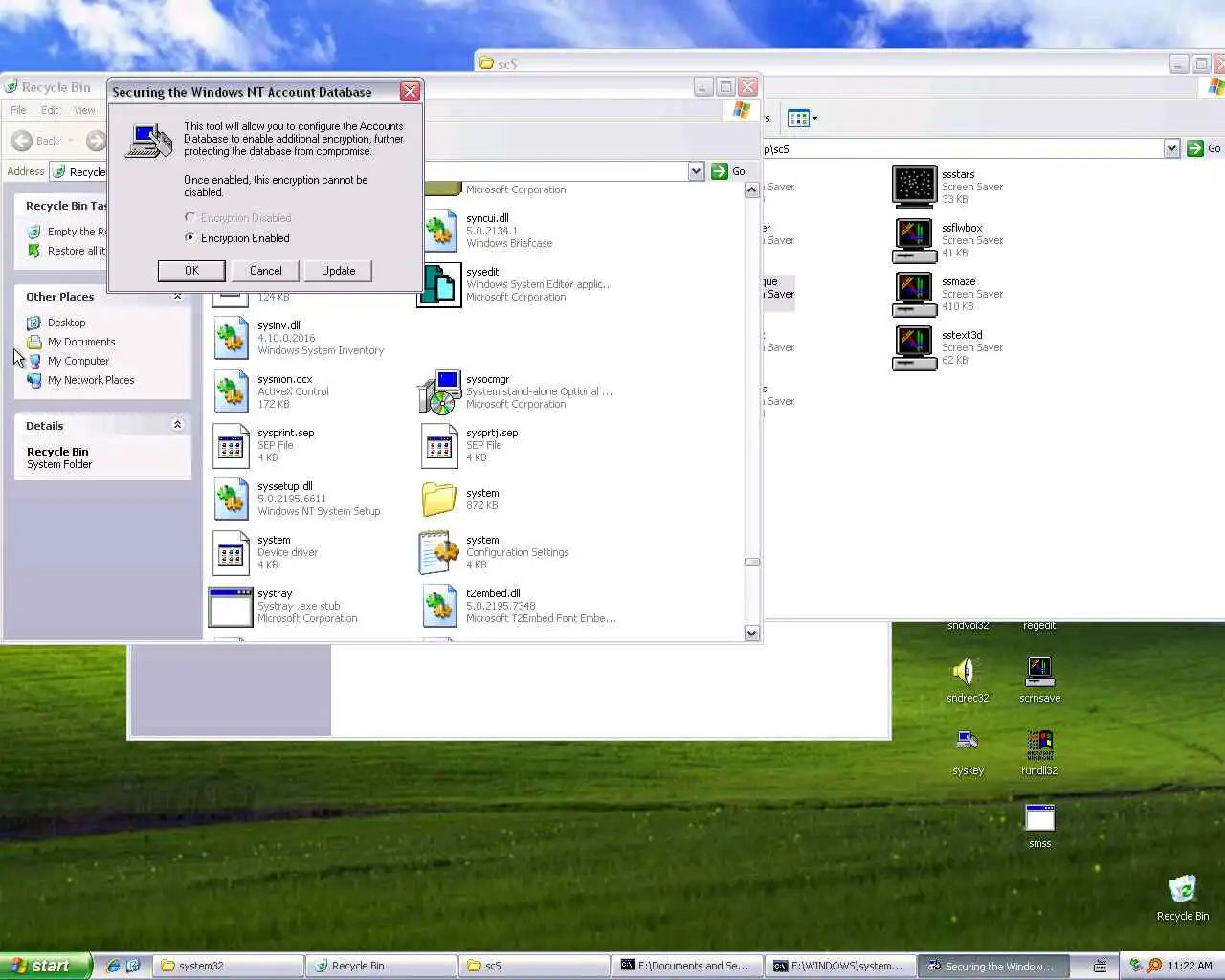Click the clock showing 11:22 AM
This screenshot has width=1225, height=980.
coord(1190,966)
